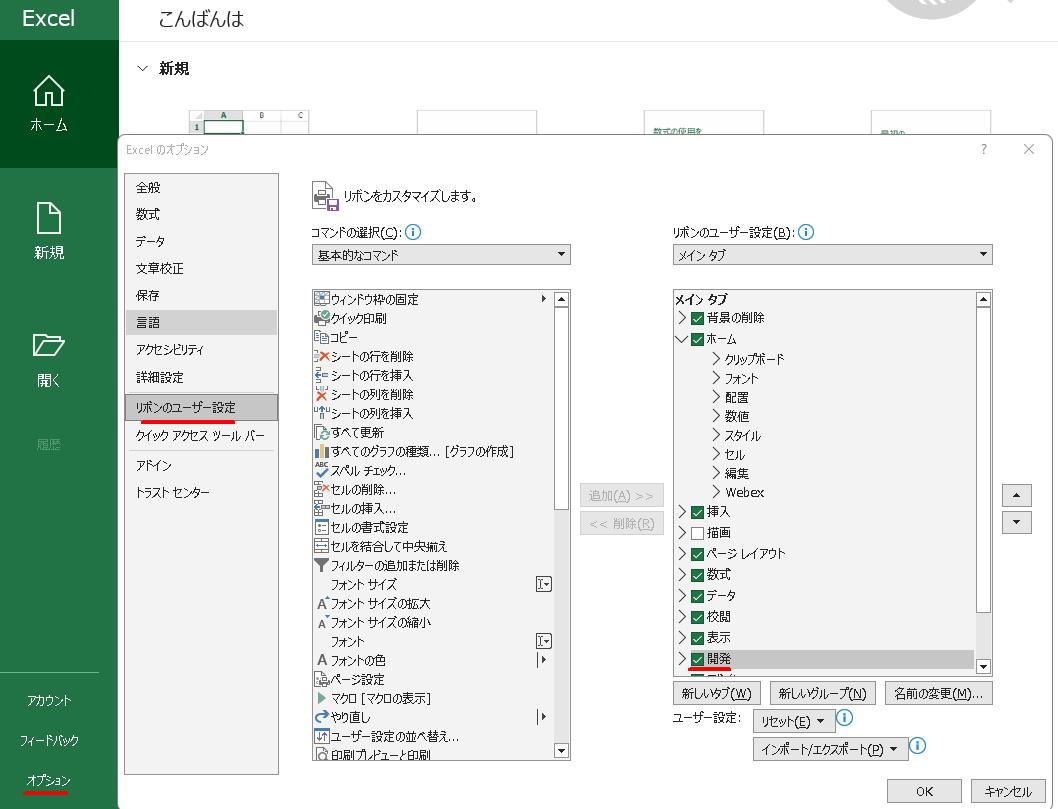This screenshot has width=1058, height=809.
Task: Select Spell Check (スペル チェック) command icon
Action: pos(322,470)
